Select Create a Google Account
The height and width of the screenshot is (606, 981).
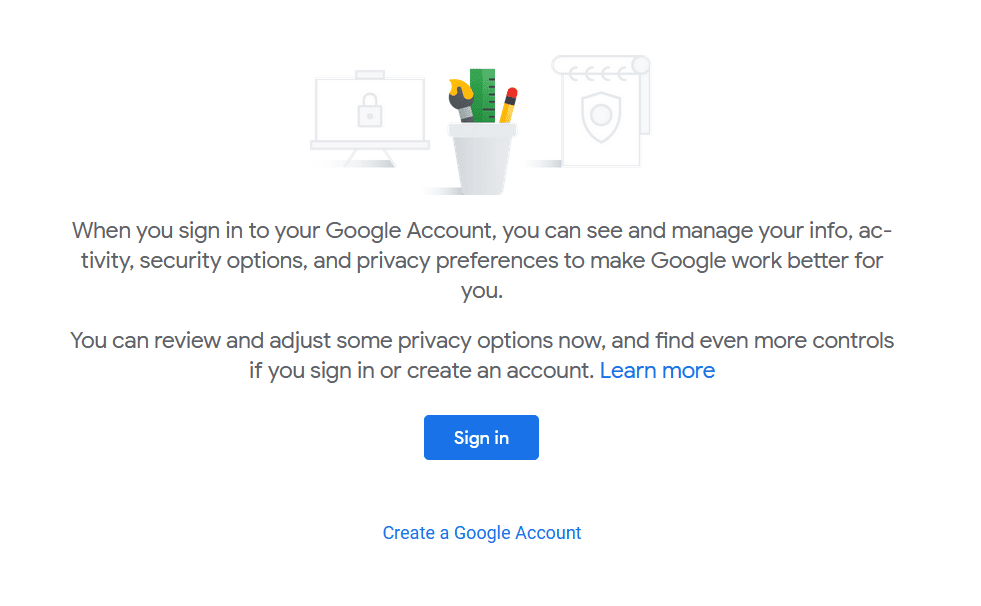tap(481, 532)
